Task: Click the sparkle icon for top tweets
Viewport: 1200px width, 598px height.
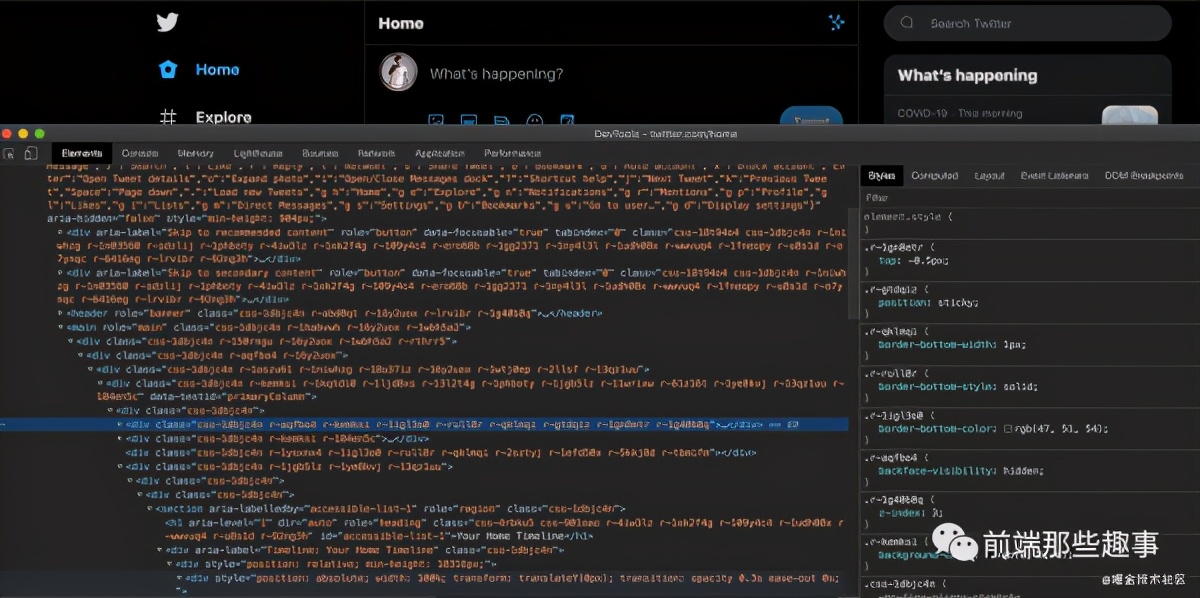Action: [x=836, y=23]
